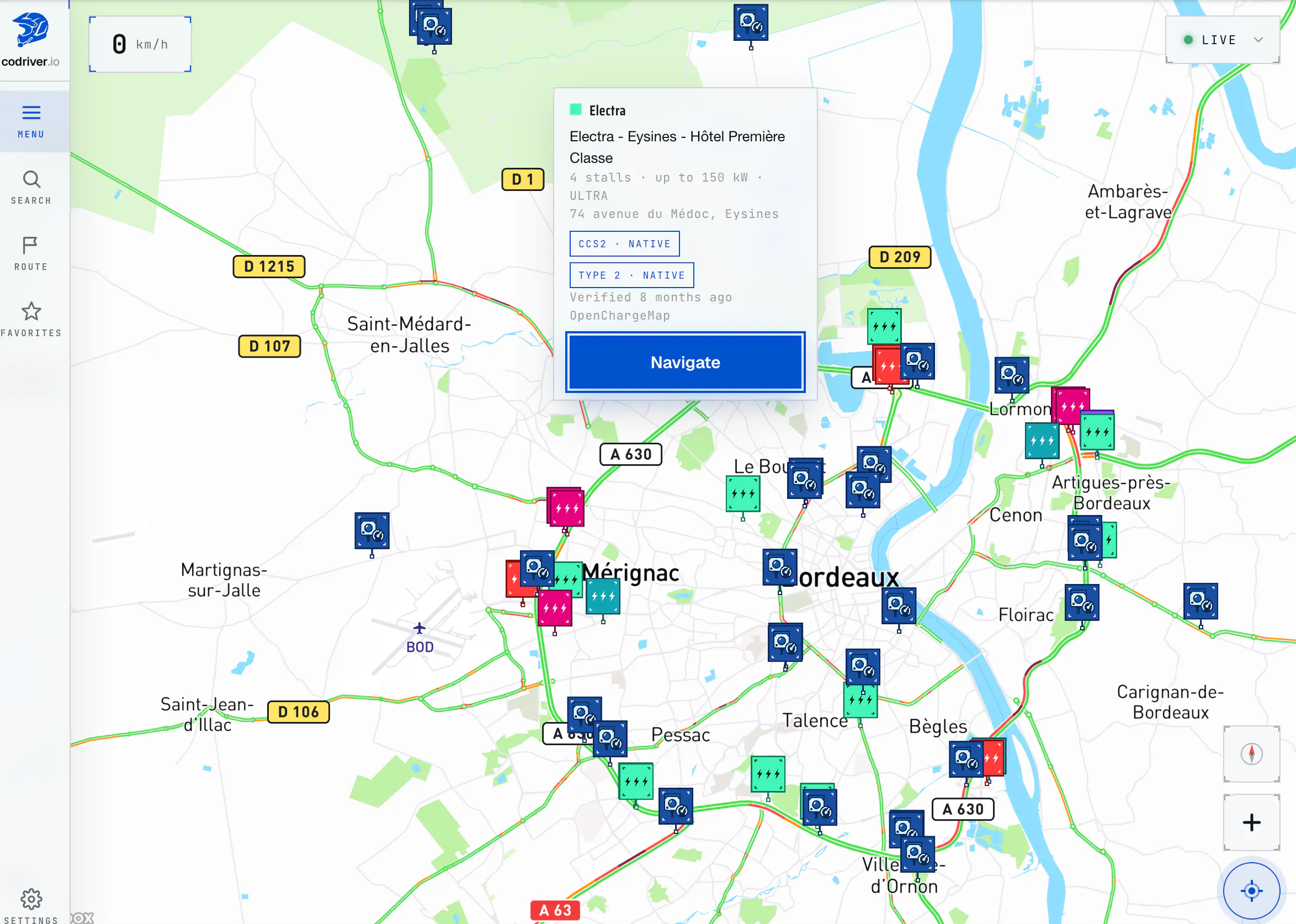Screen dimensions: 1296x924
Task: Select speed camera marker left of Bordeaux label
Action: click(779, 567)
